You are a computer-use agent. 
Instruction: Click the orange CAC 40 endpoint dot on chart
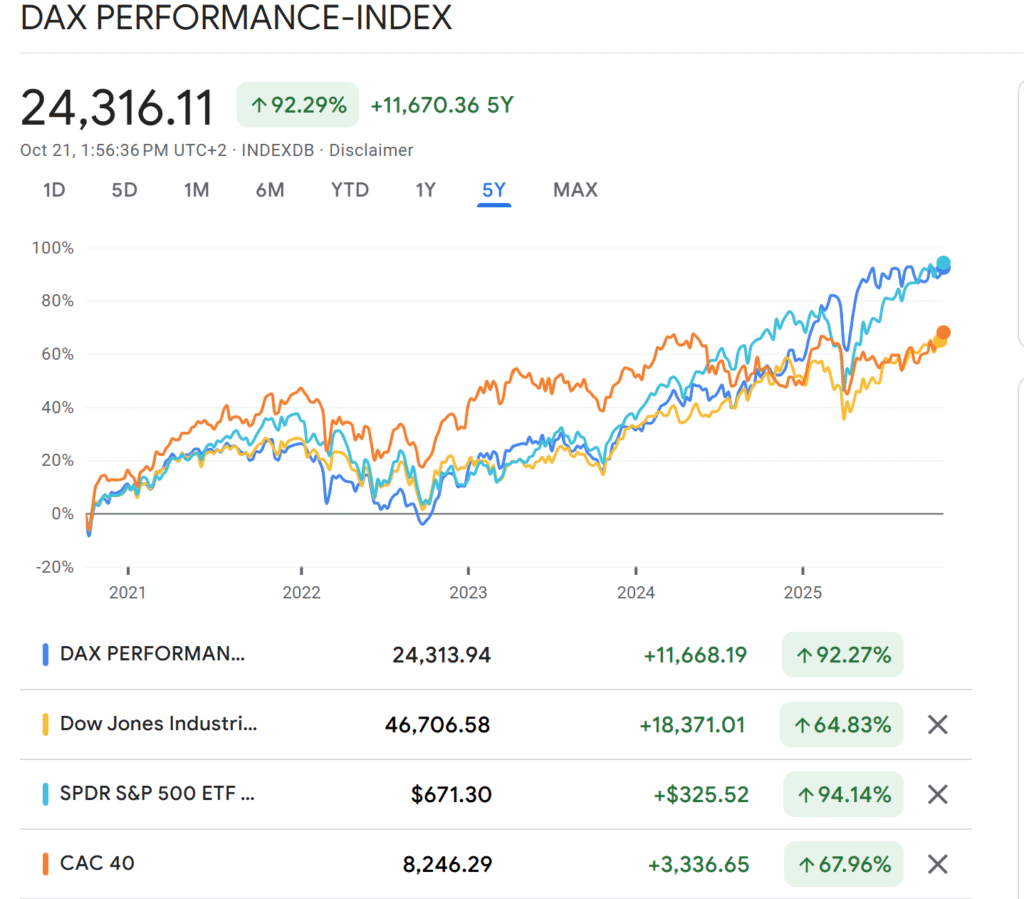943,332
